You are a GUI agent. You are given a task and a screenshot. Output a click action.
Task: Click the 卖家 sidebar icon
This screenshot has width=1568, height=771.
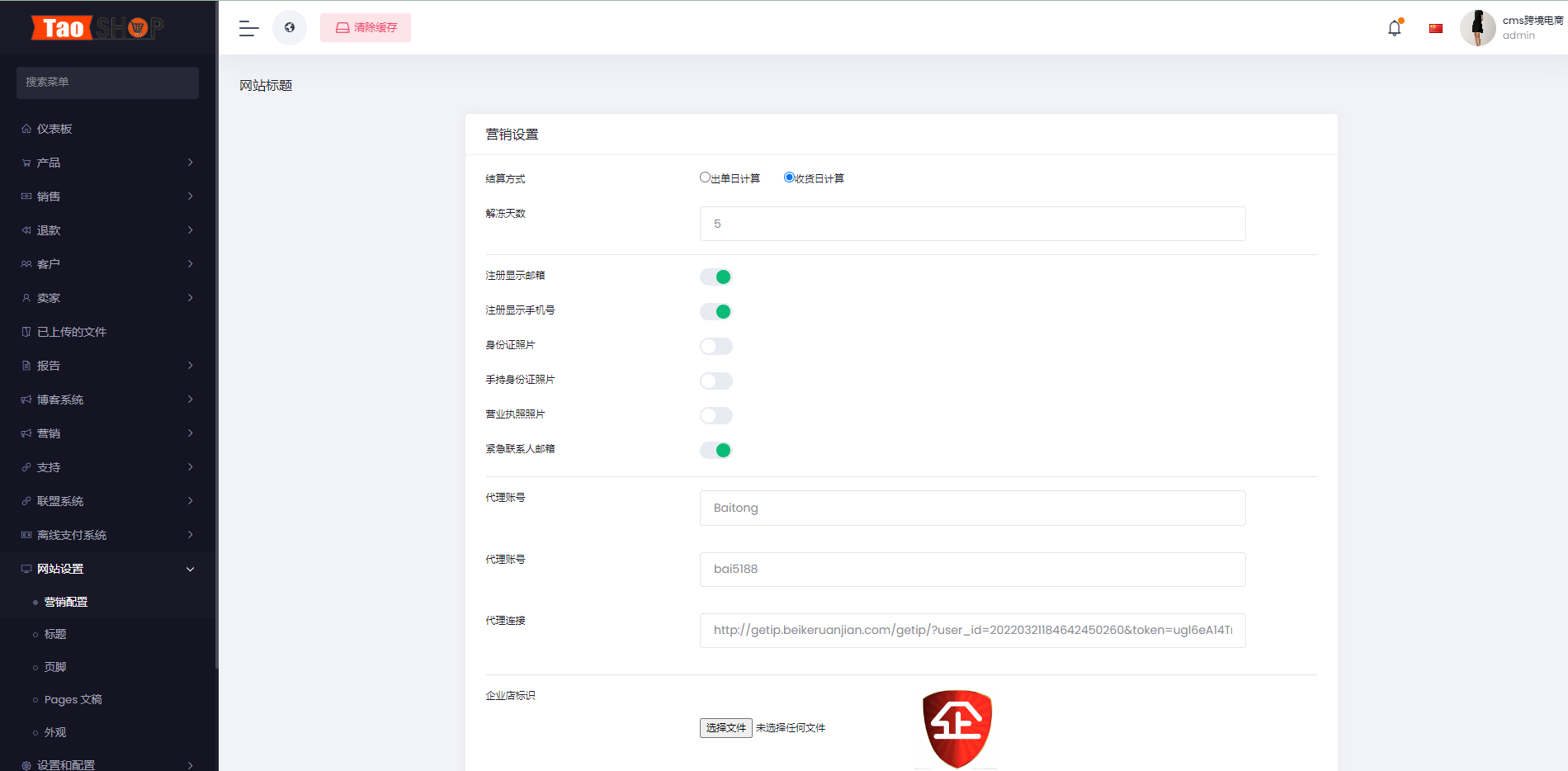tap(26, 297)
